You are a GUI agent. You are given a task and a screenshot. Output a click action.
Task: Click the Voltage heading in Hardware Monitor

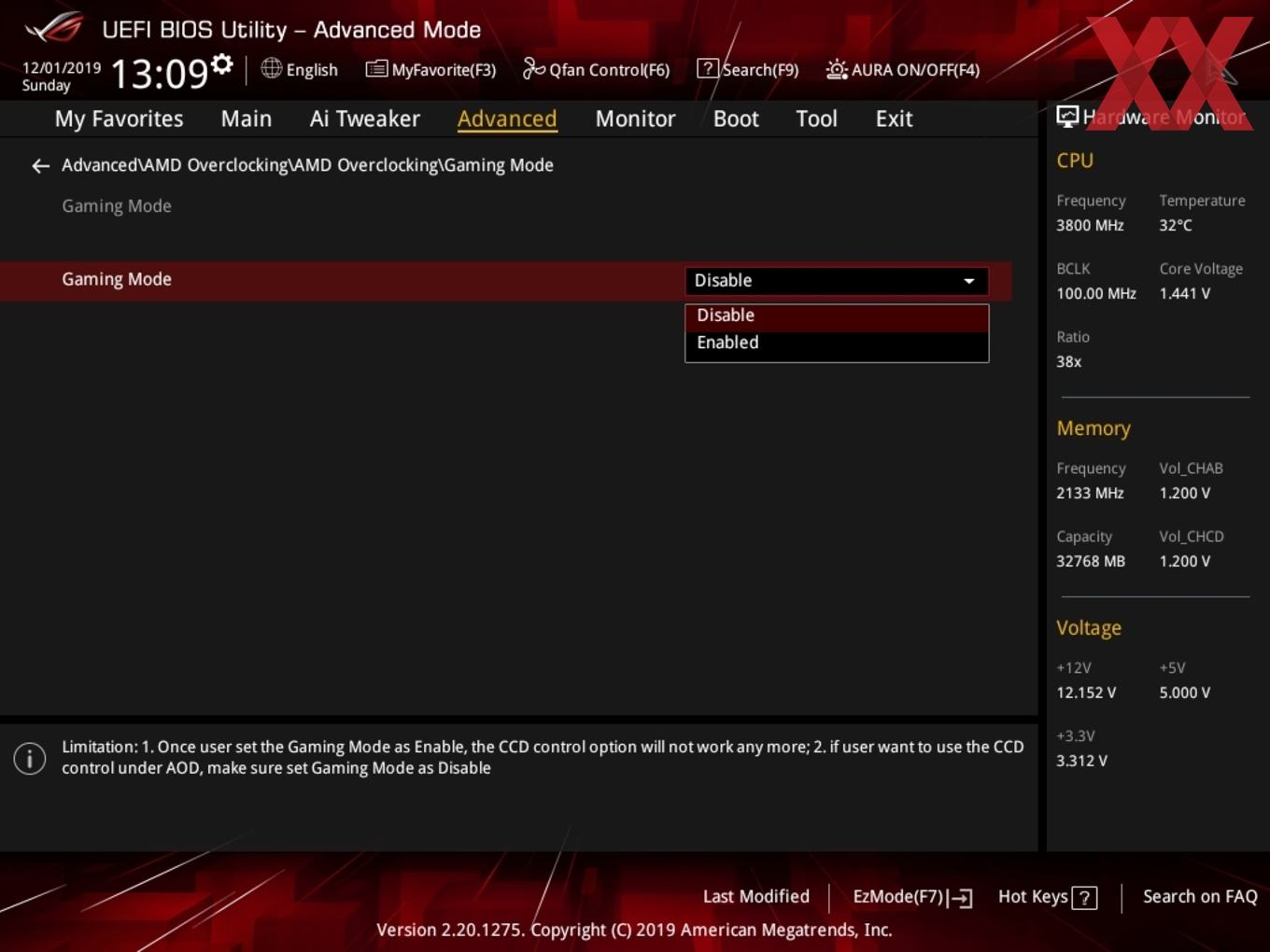point(1089,628)
